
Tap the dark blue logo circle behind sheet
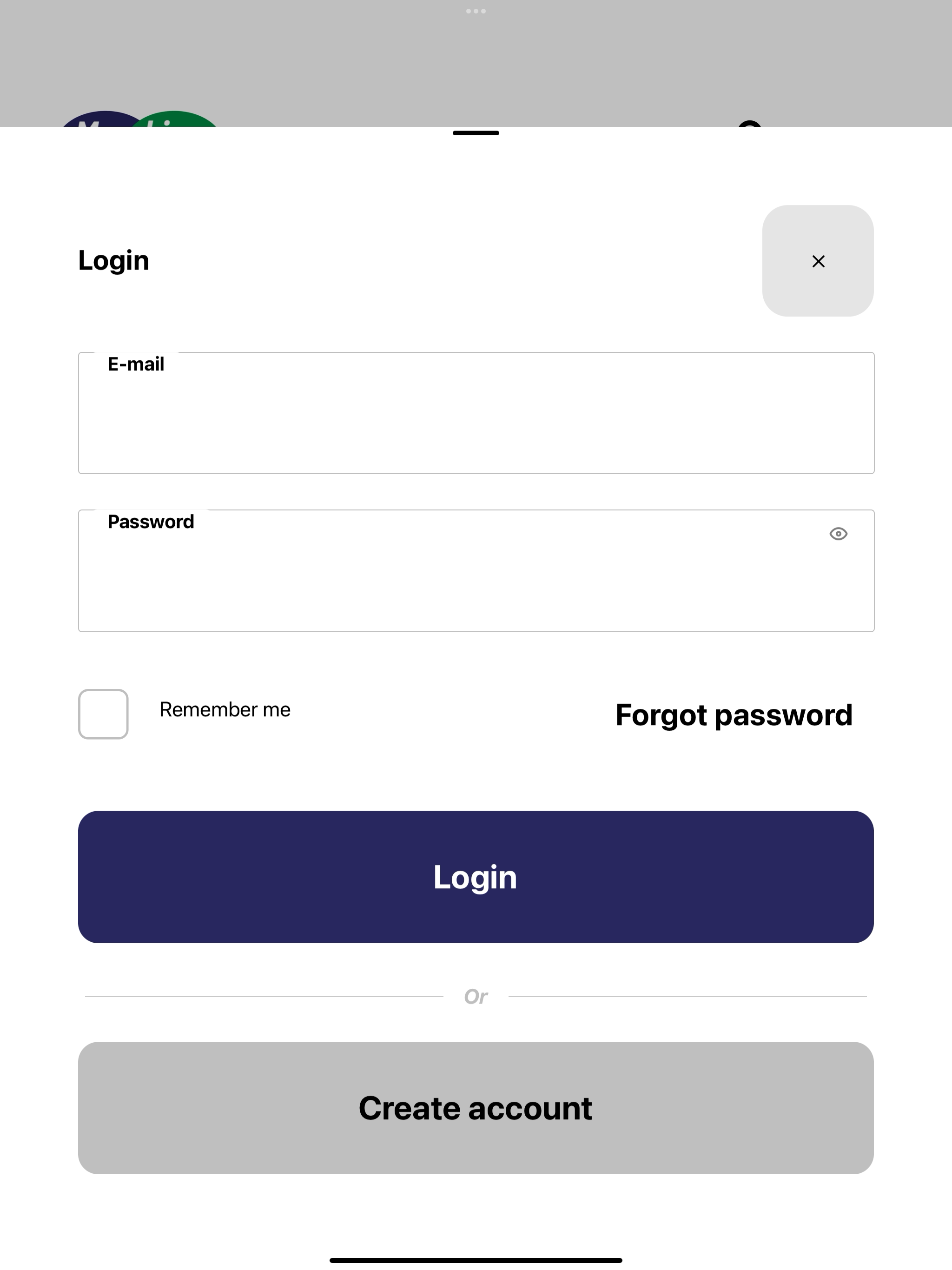(x=98, y=119)
